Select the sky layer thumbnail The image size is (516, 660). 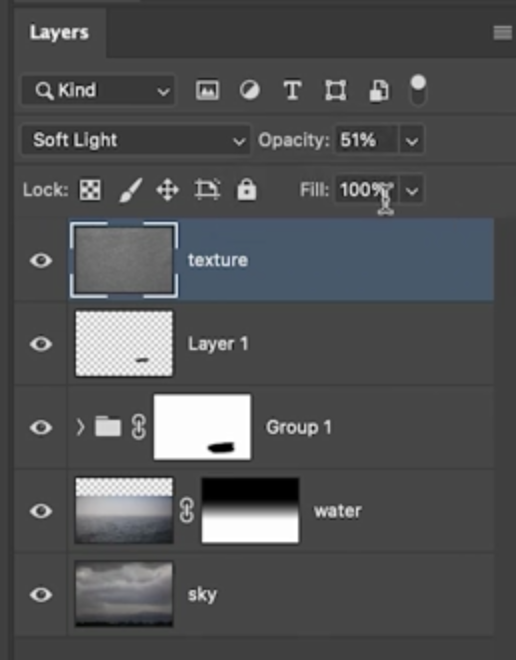(124, 593)
